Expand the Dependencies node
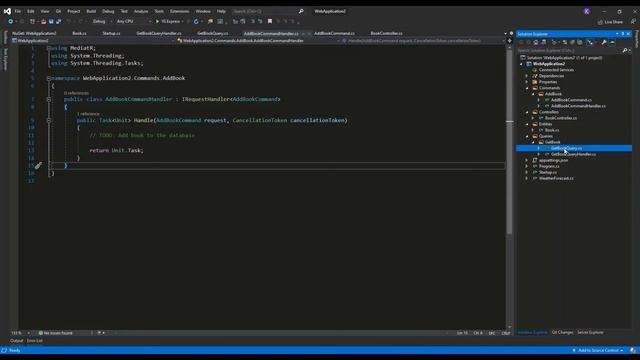The width and height of the screenshot is (640, 360). pyautogui.click(x=527, y=76)
